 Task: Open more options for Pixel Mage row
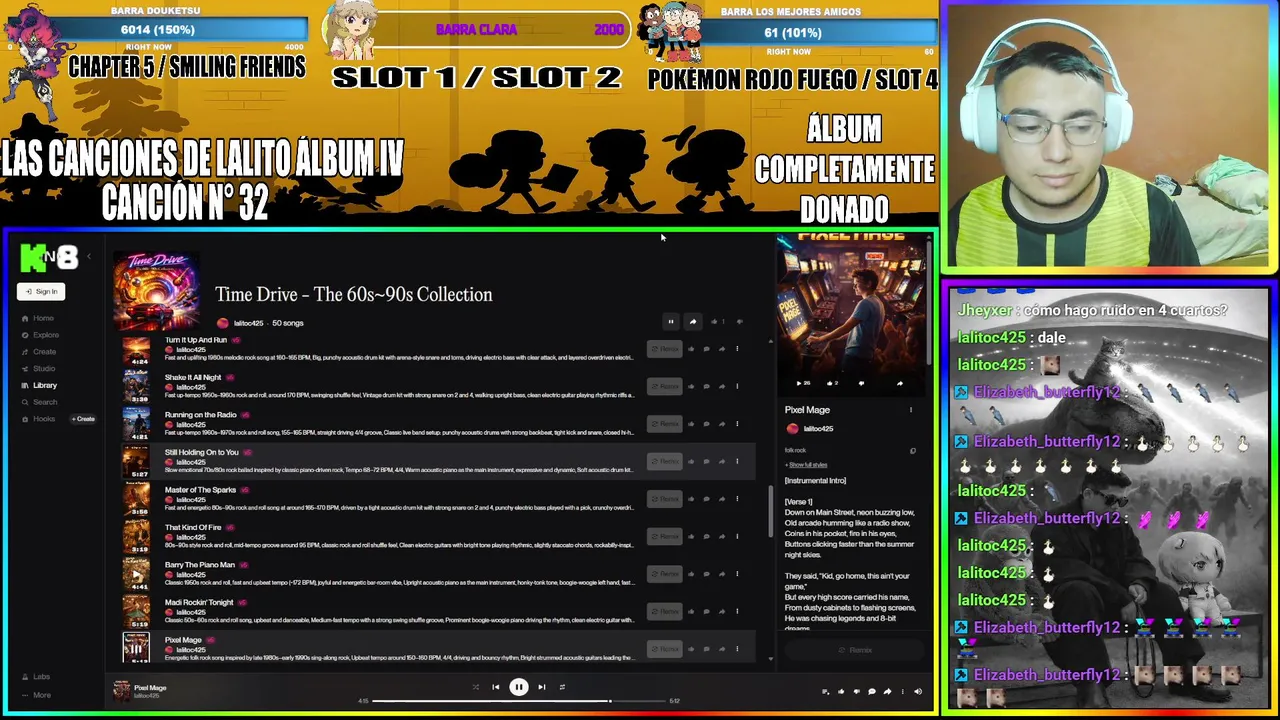point(737,649)
